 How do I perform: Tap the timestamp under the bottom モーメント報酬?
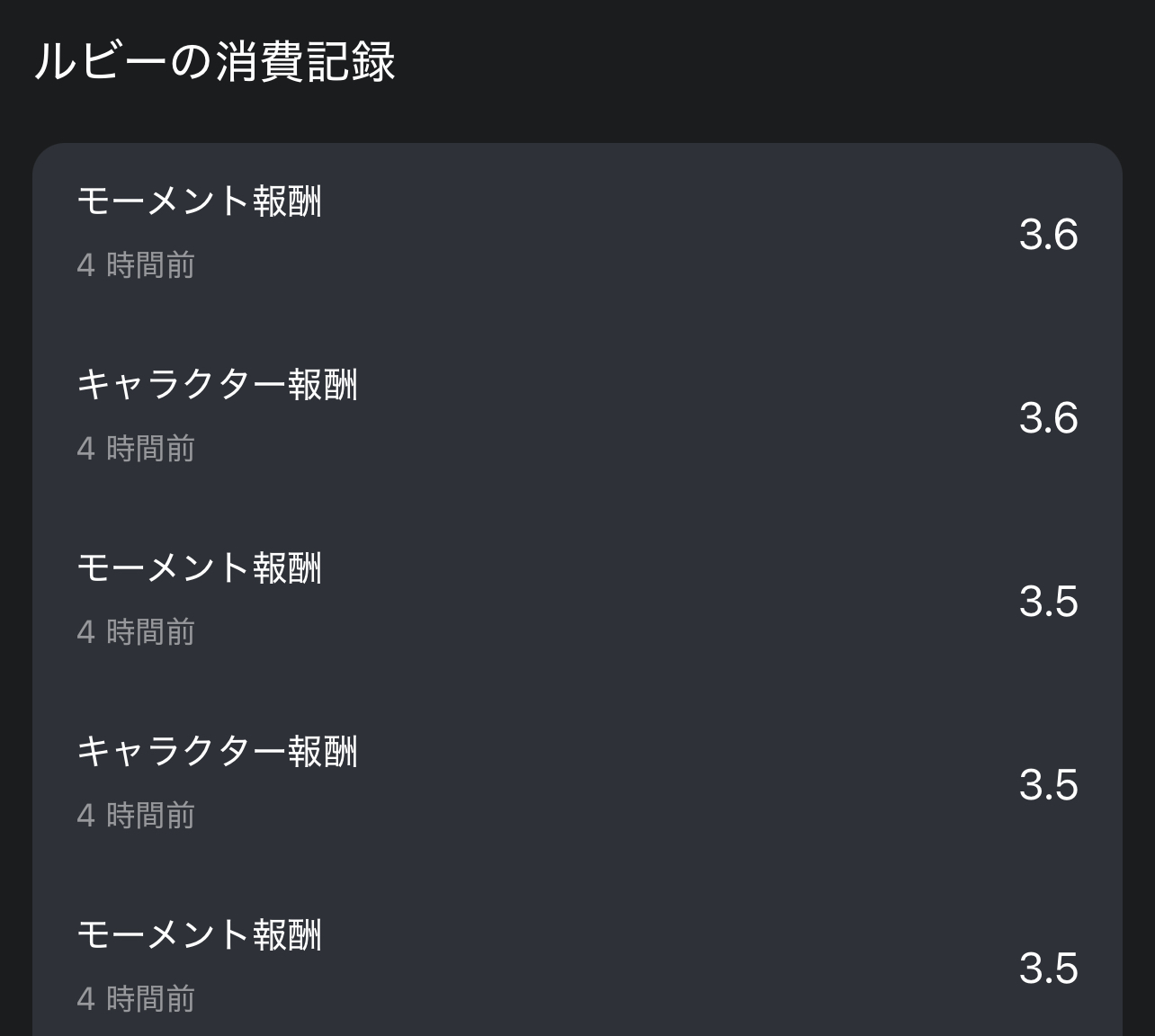[136, 999]
